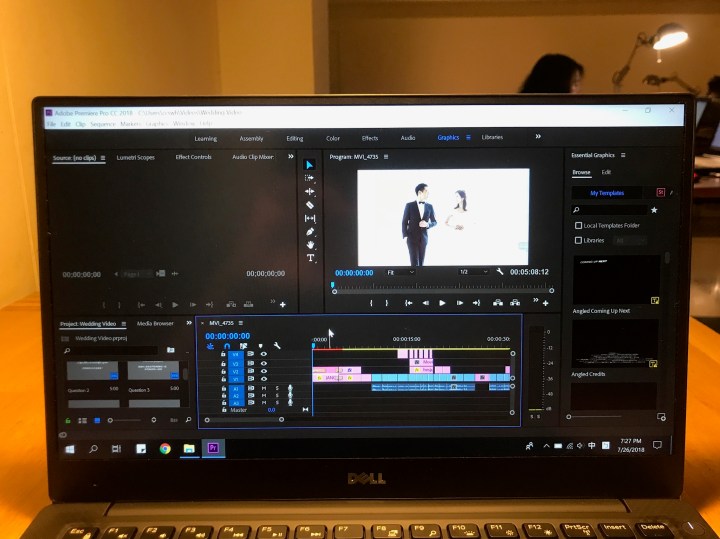Select the Razor tool
The width and height of the screenshot is (720, 539).
click(310, 204)
